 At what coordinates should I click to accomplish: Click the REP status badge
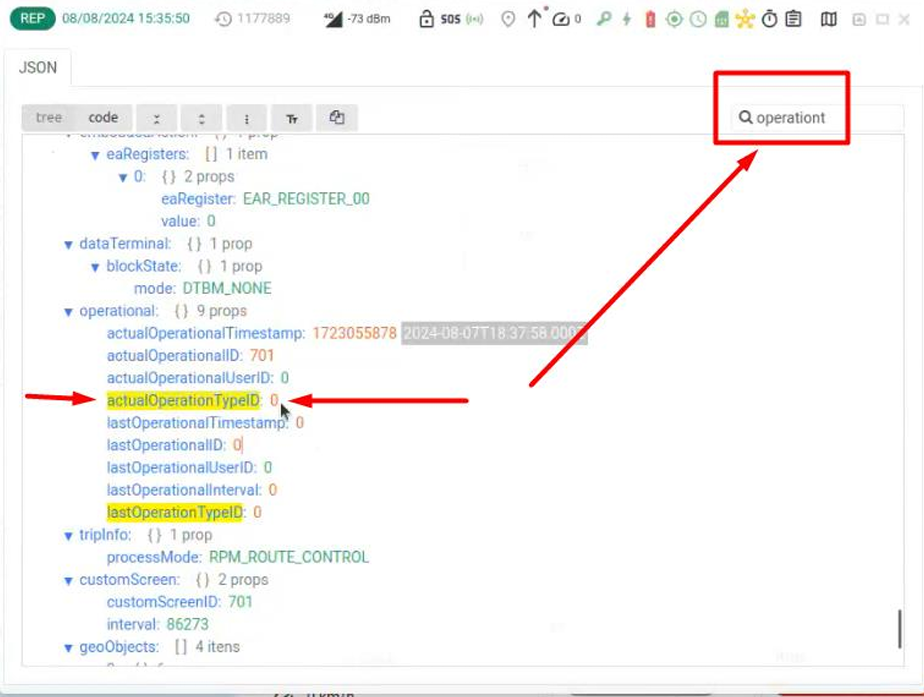(x=31, y=19)
